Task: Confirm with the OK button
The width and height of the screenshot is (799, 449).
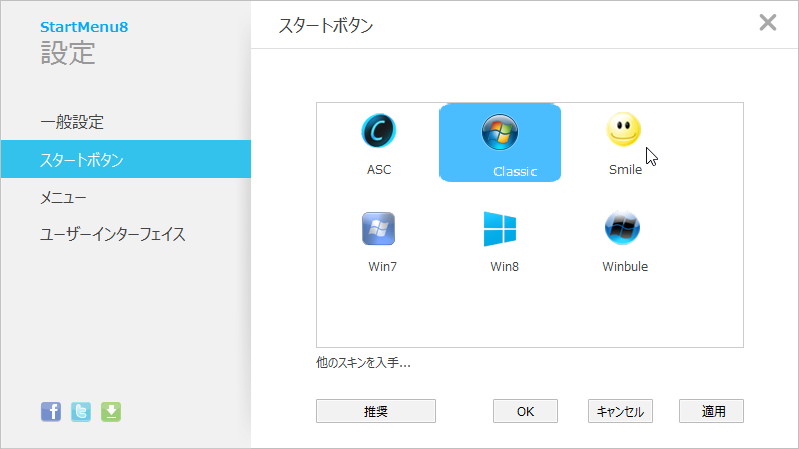Action: [x=525, y=411]
